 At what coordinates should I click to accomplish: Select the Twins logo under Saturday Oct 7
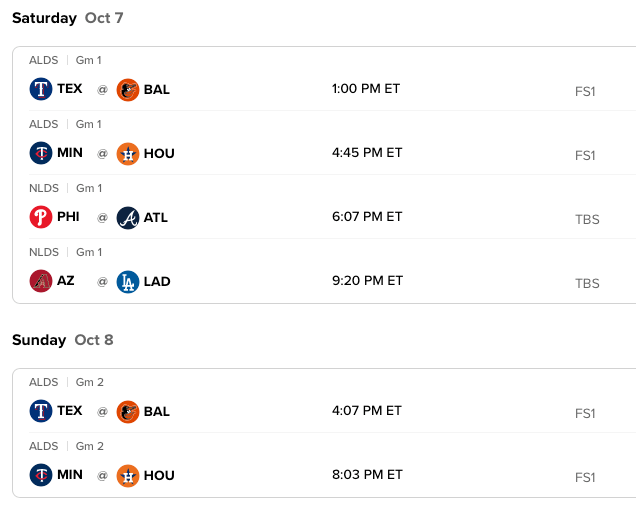point(40,153)
